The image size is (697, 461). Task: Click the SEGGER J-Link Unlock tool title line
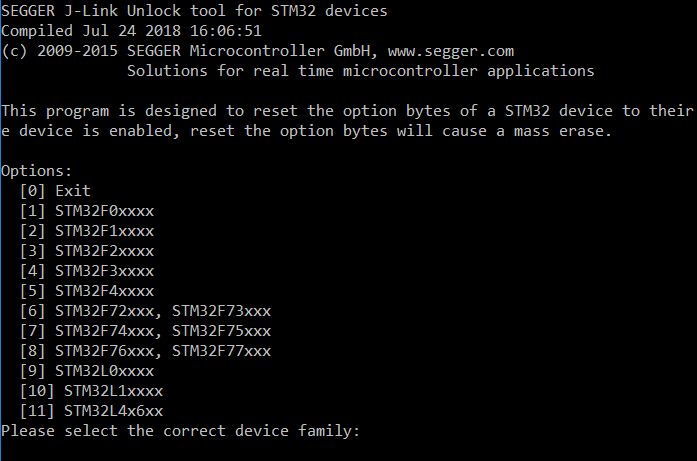coord(194,10)
